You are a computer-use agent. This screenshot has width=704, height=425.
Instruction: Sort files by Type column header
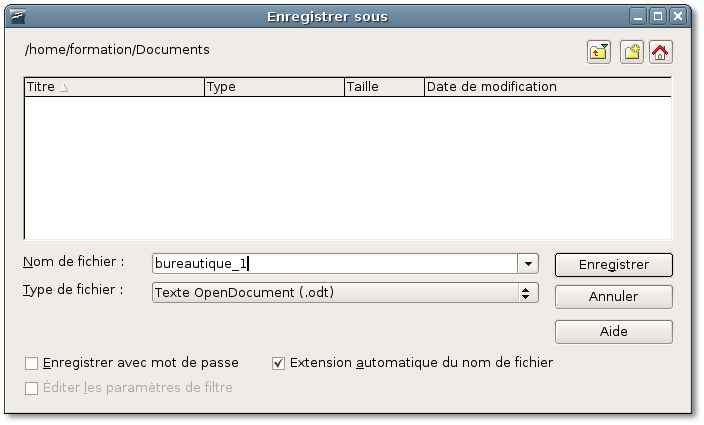coord(274,87)
